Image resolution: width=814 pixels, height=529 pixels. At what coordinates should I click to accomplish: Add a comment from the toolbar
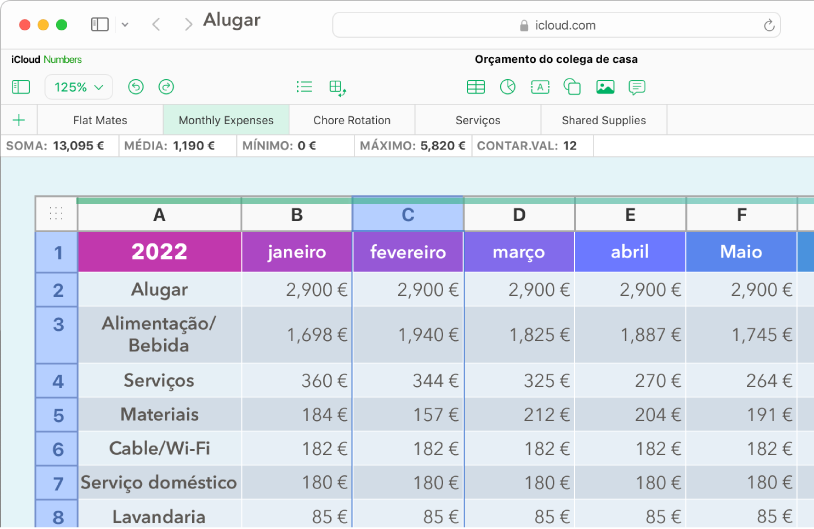point(637,87)
